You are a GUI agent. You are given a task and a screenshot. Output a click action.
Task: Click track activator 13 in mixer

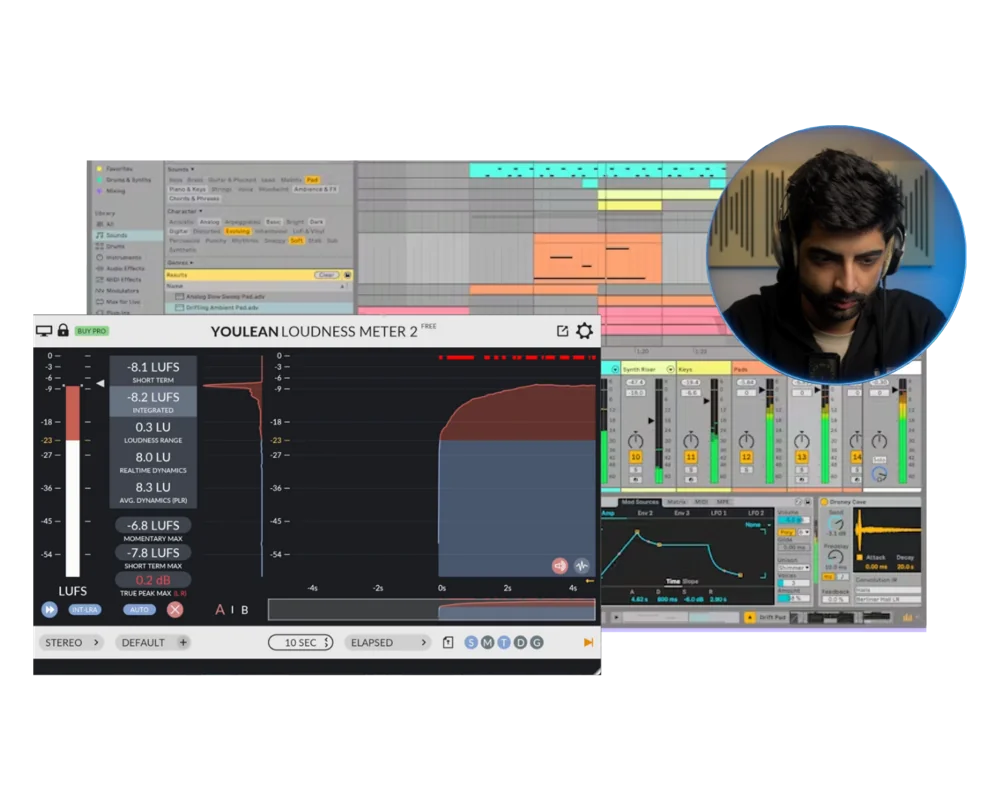click(x=802, y=457)
